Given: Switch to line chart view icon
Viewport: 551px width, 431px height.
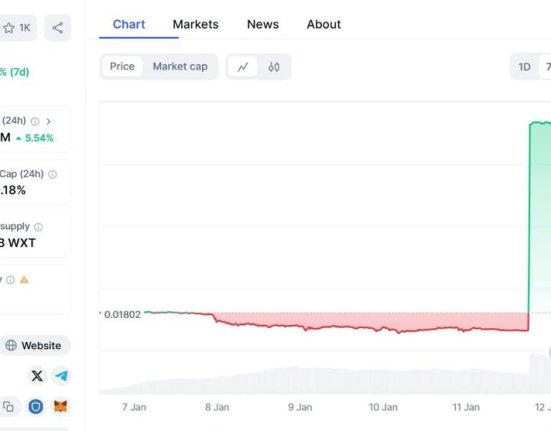Looking at the screenshot, I should point(243,67).
